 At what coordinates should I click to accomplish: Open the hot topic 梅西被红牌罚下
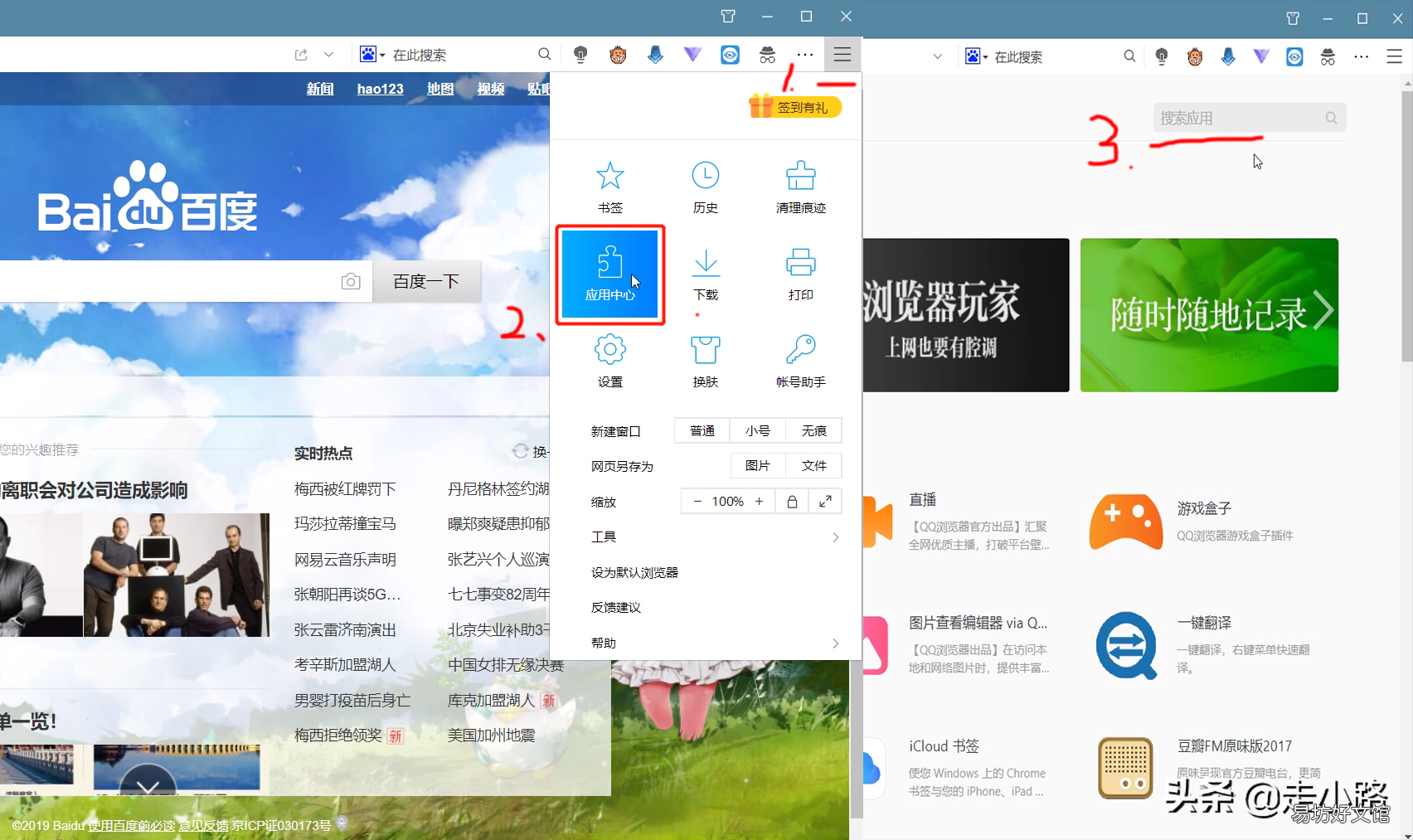click(x=345, y=489)
